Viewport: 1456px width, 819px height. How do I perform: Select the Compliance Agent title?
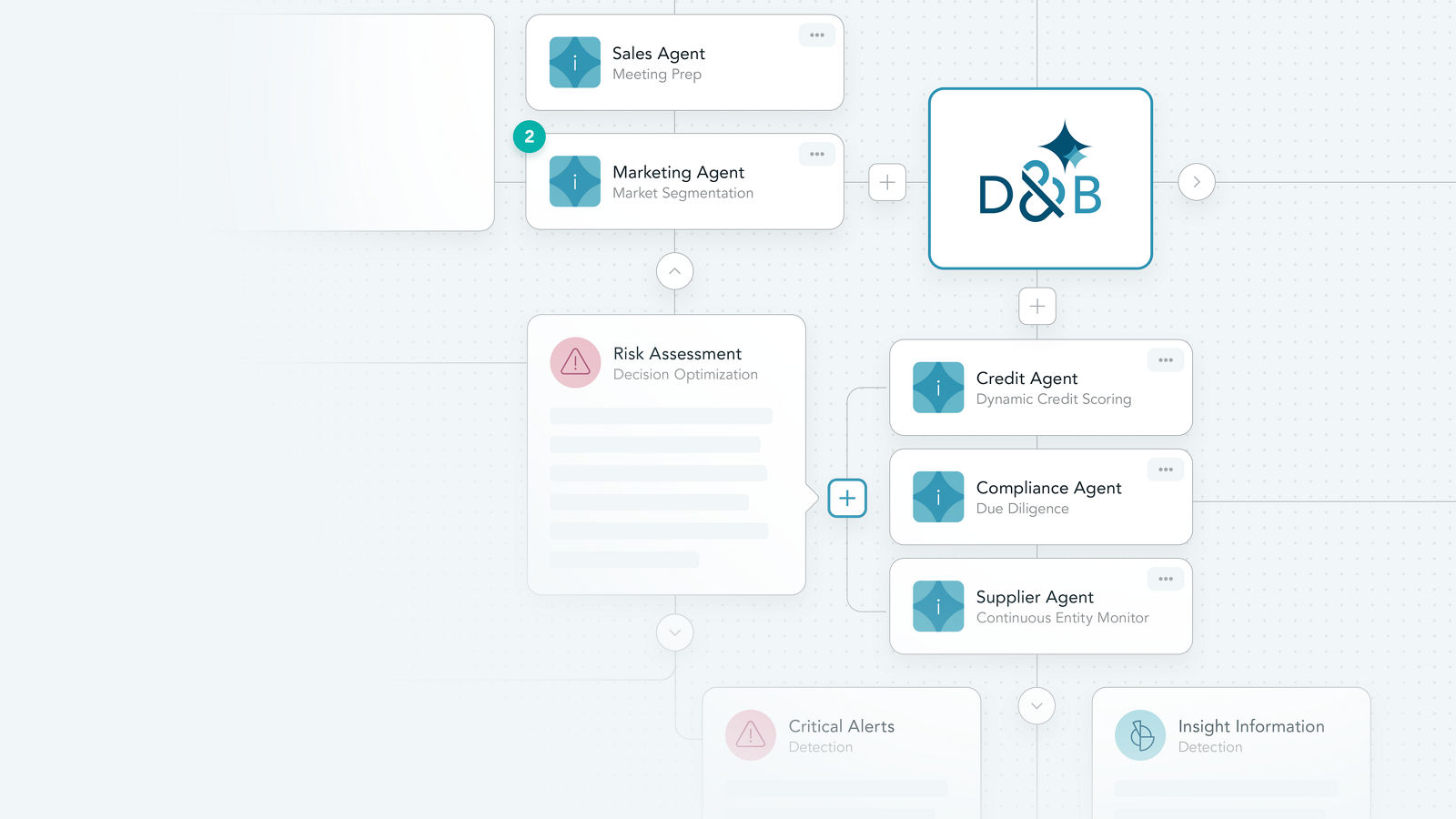click(x=1049, y=488)
